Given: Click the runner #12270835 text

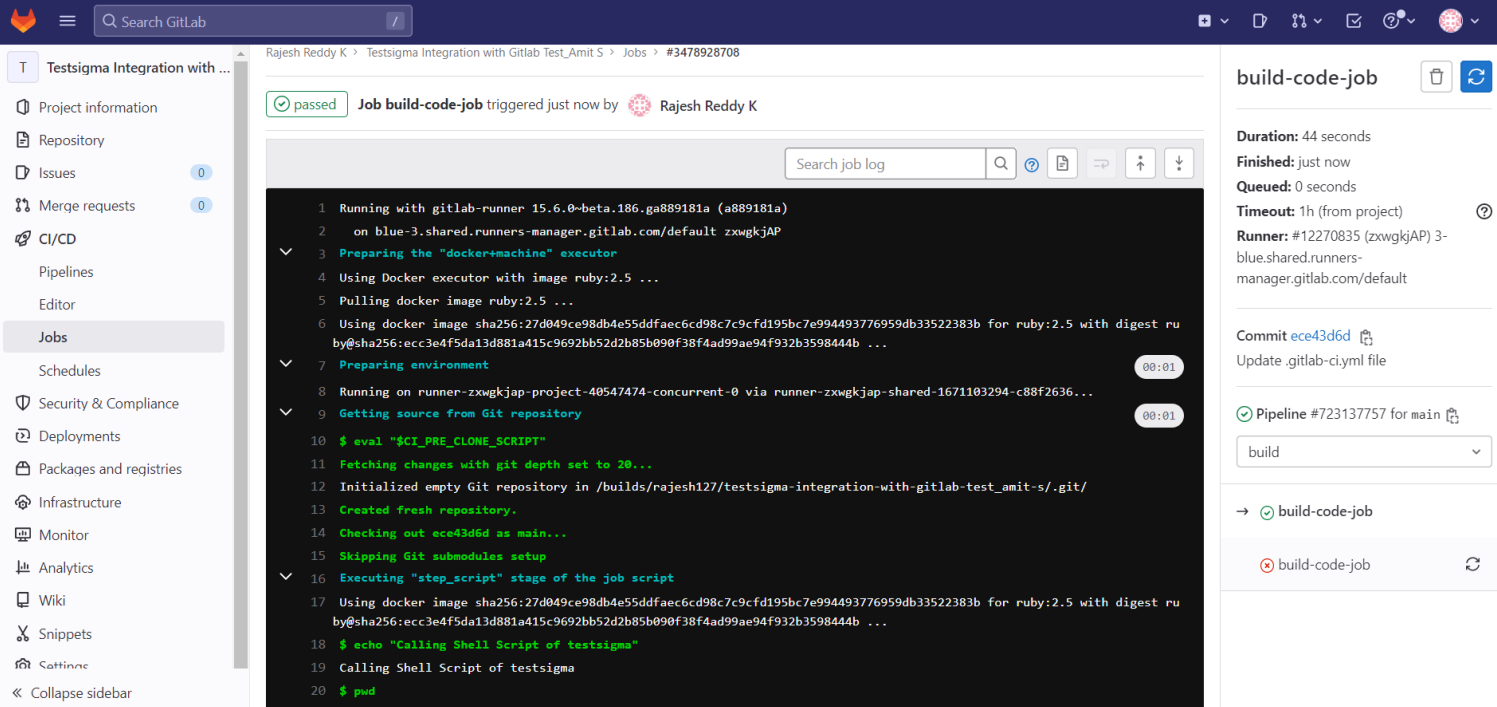Looking at the screenshot, I should [1342, 257].
